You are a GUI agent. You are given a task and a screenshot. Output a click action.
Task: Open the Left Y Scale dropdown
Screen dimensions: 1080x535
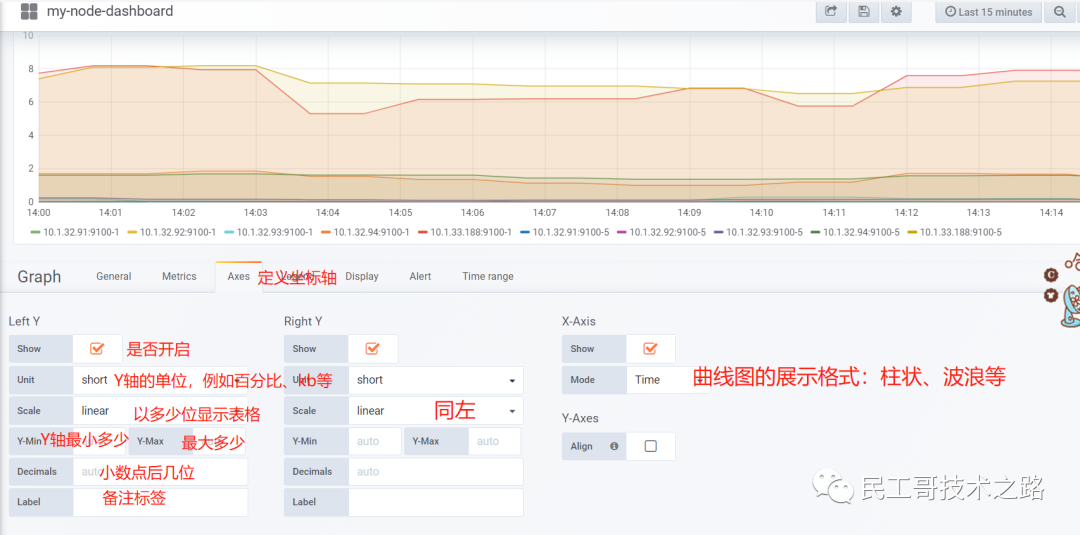pyautogui.click(x=160, y=410)
